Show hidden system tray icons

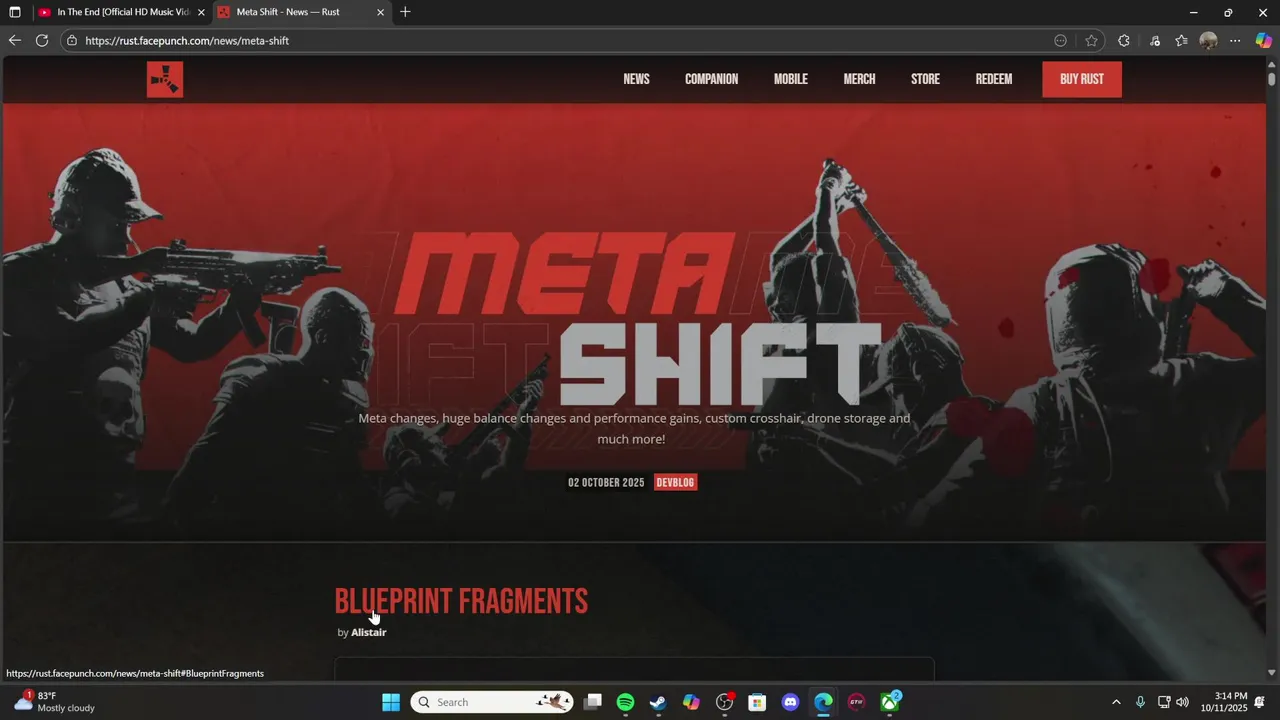pyautogui.click(x=1116, y=702)
